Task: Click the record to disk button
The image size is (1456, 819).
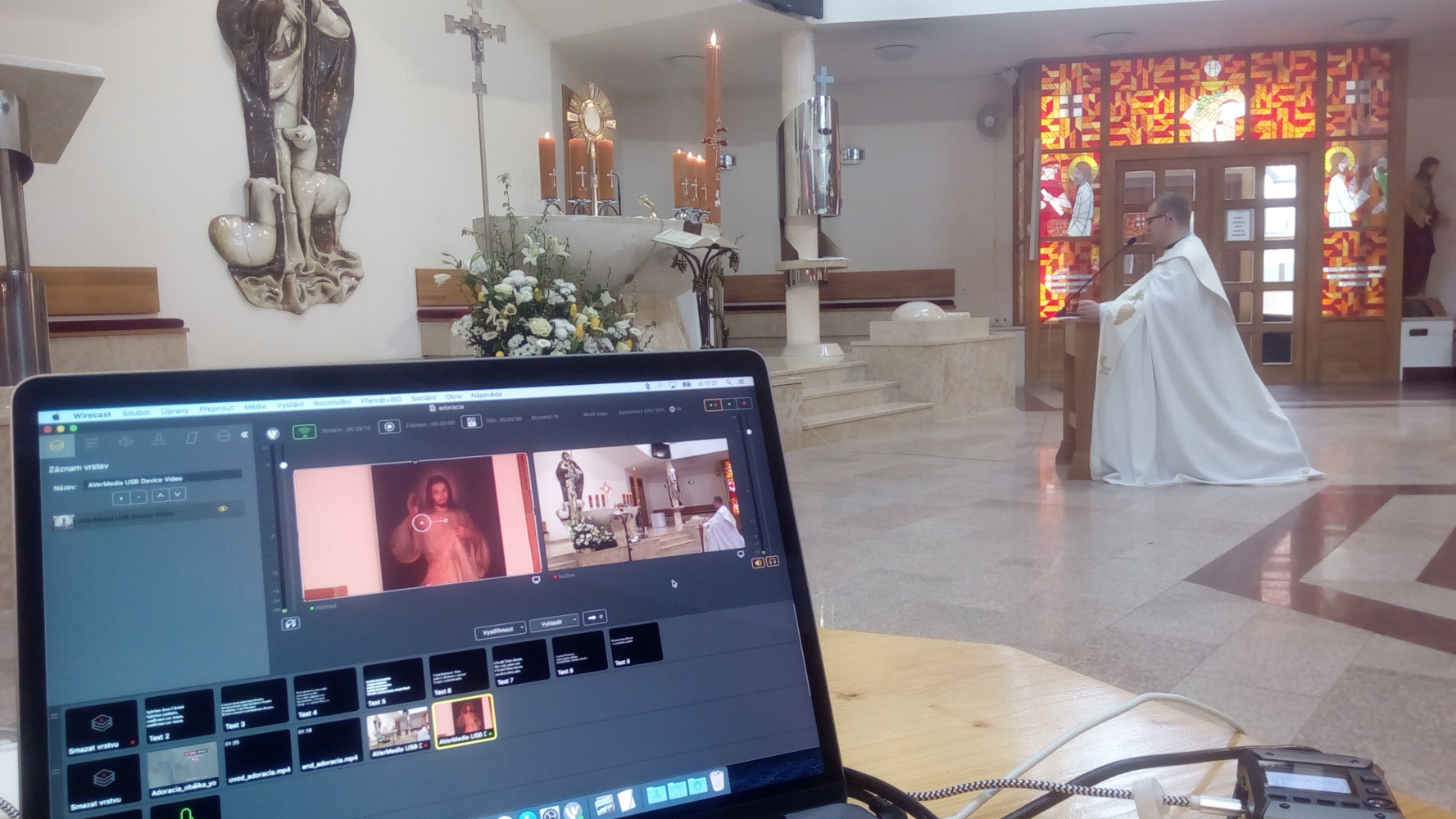Action: pyautogui.click(x=390, y=426)
